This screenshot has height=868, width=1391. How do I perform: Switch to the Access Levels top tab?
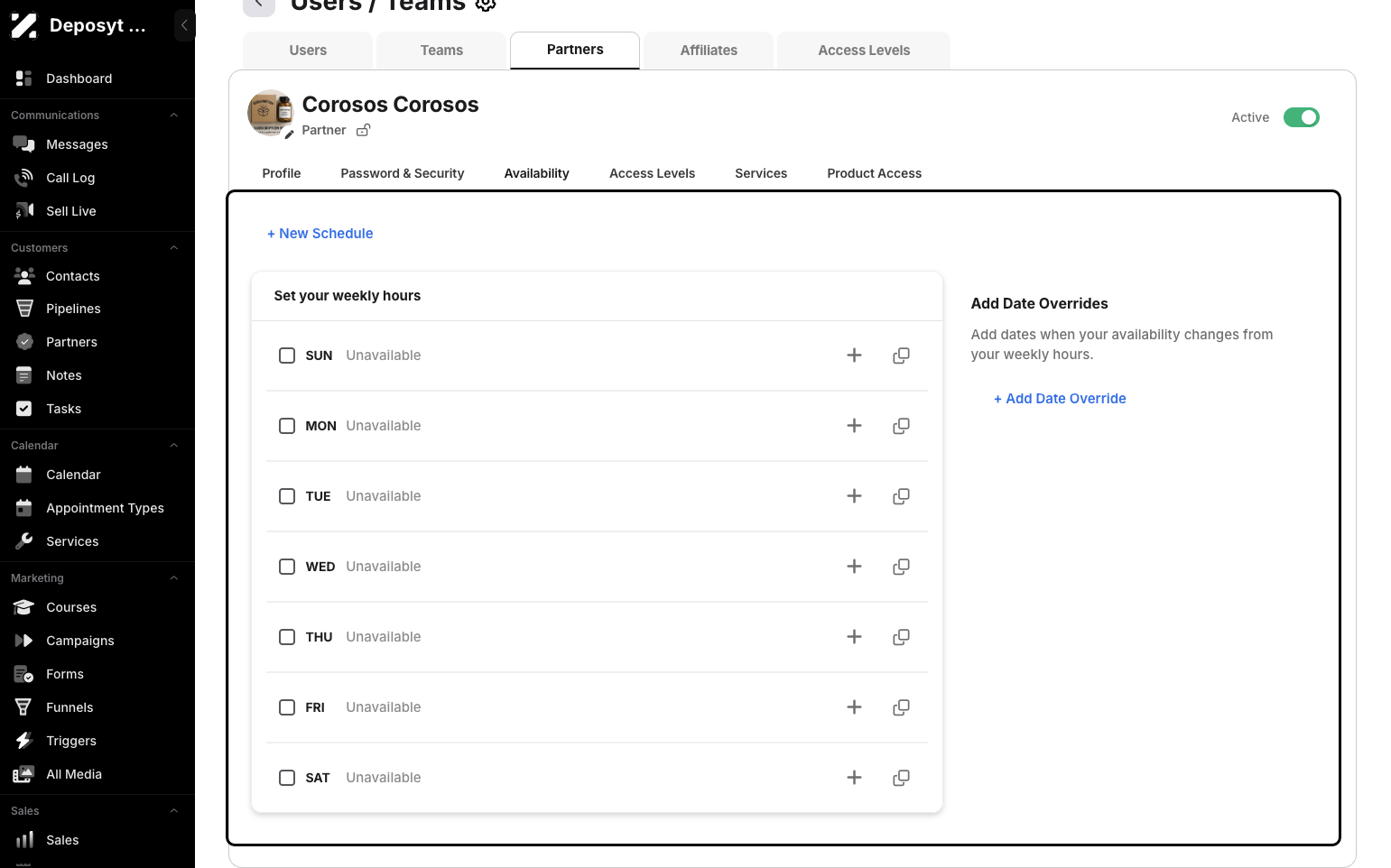(864, 51)
